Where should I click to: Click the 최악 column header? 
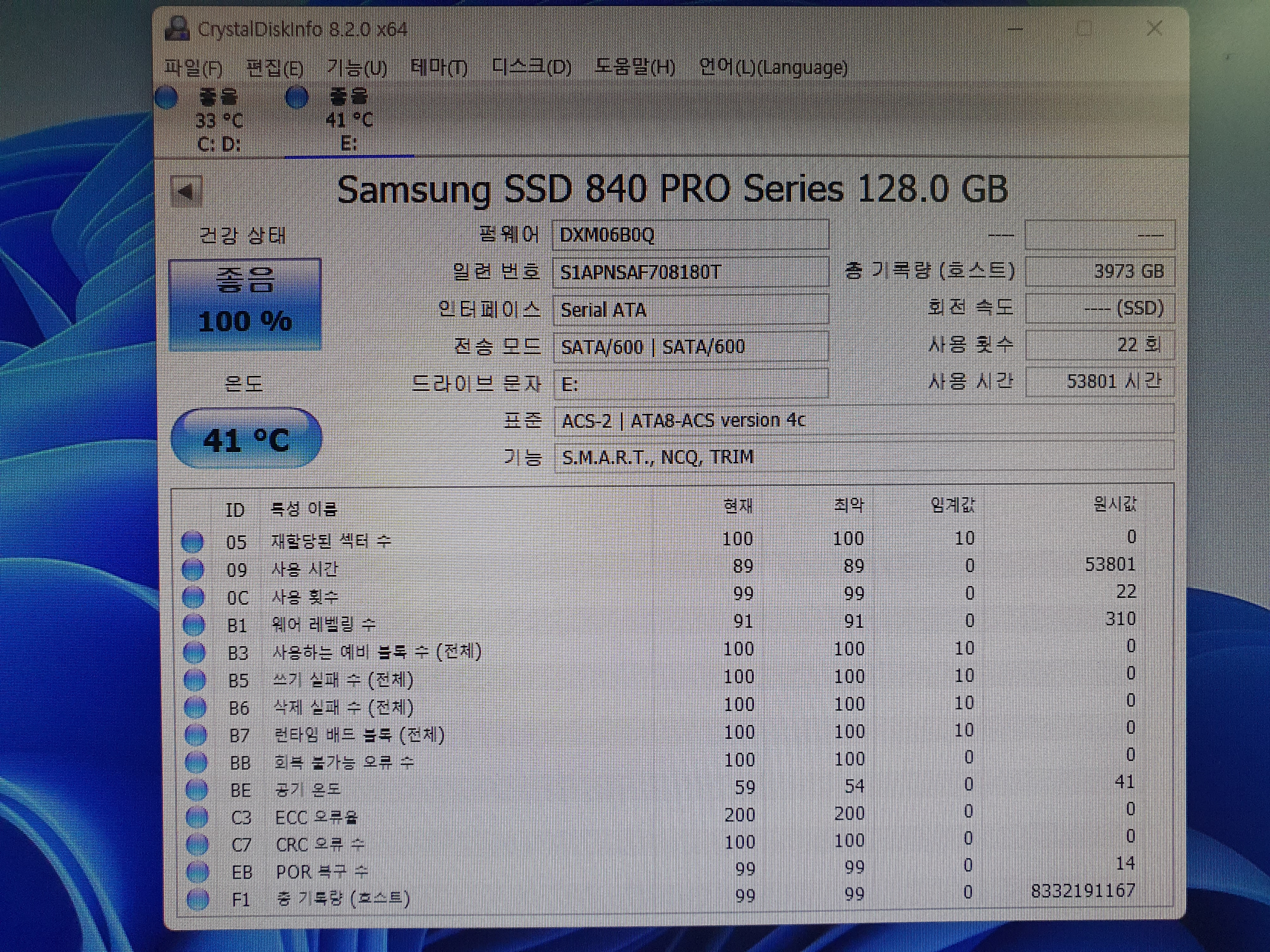(849, 505)
